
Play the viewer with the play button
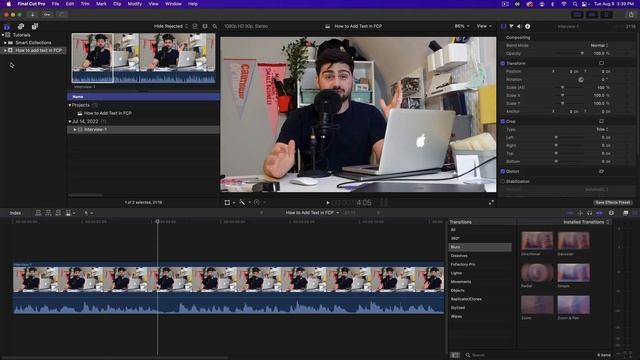(328, 202)
